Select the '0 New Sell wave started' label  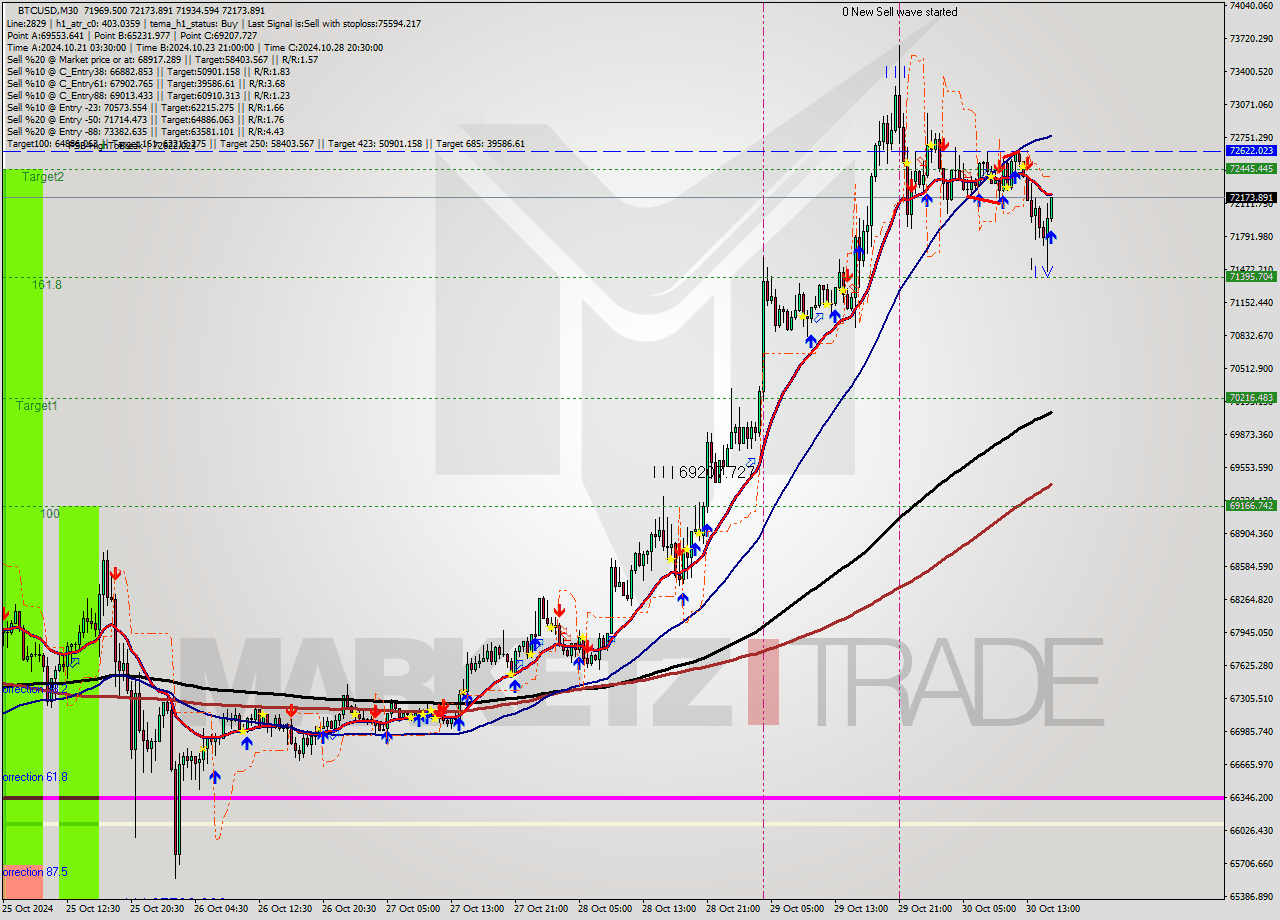pyautogui.click(x=899, y=12)
